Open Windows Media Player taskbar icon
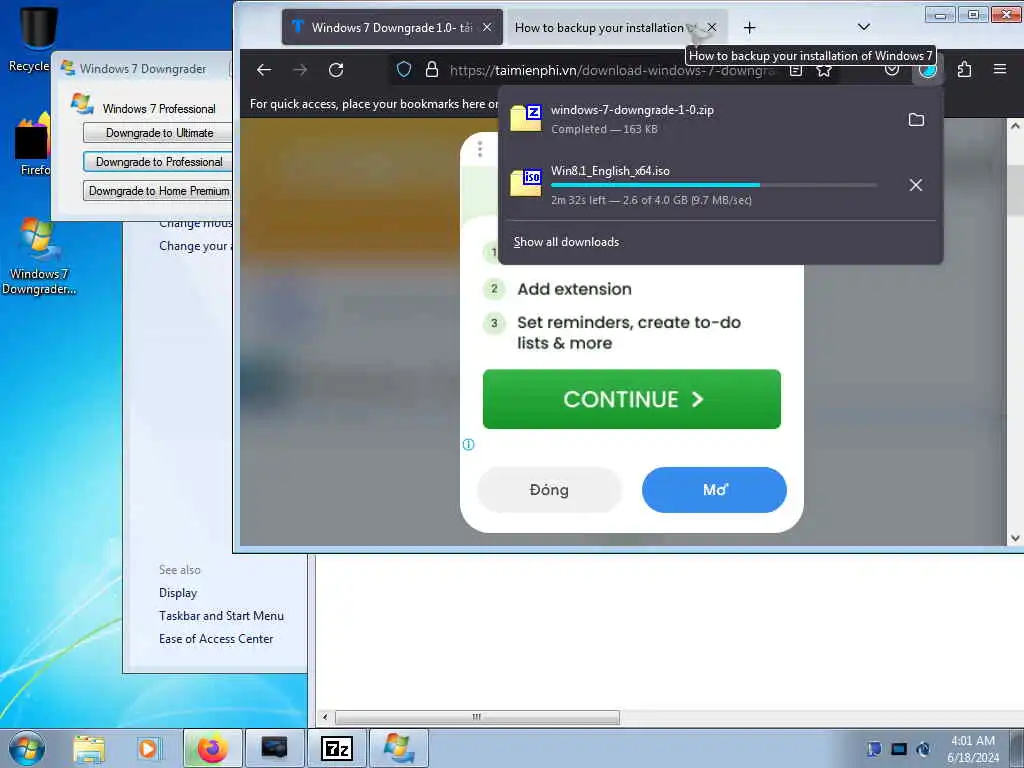Image resolution: width=1024 pixels, height=768 pixels. click(x=148, y=748)
